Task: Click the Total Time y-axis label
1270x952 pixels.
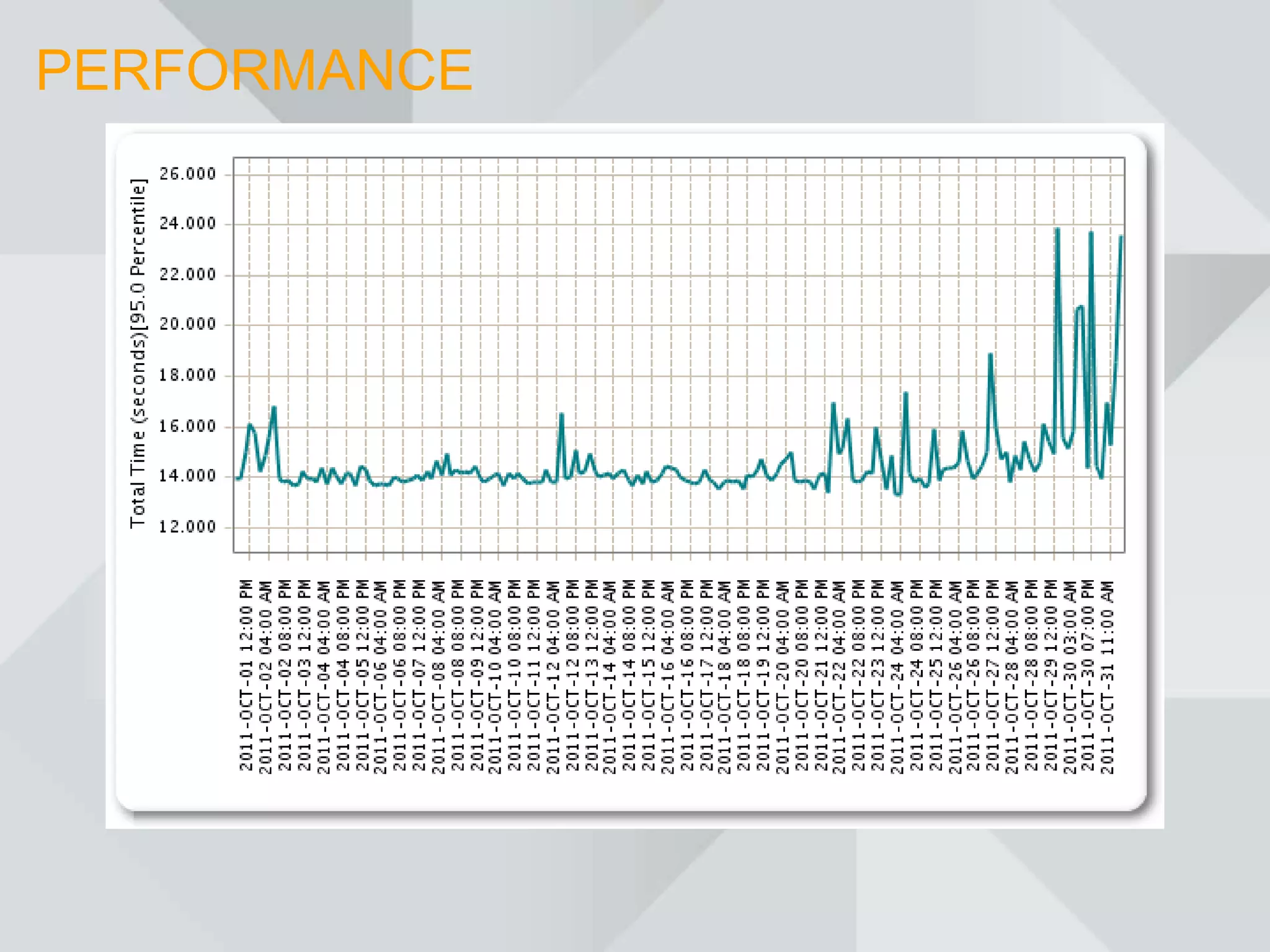Action: click(x=138, y=353)
